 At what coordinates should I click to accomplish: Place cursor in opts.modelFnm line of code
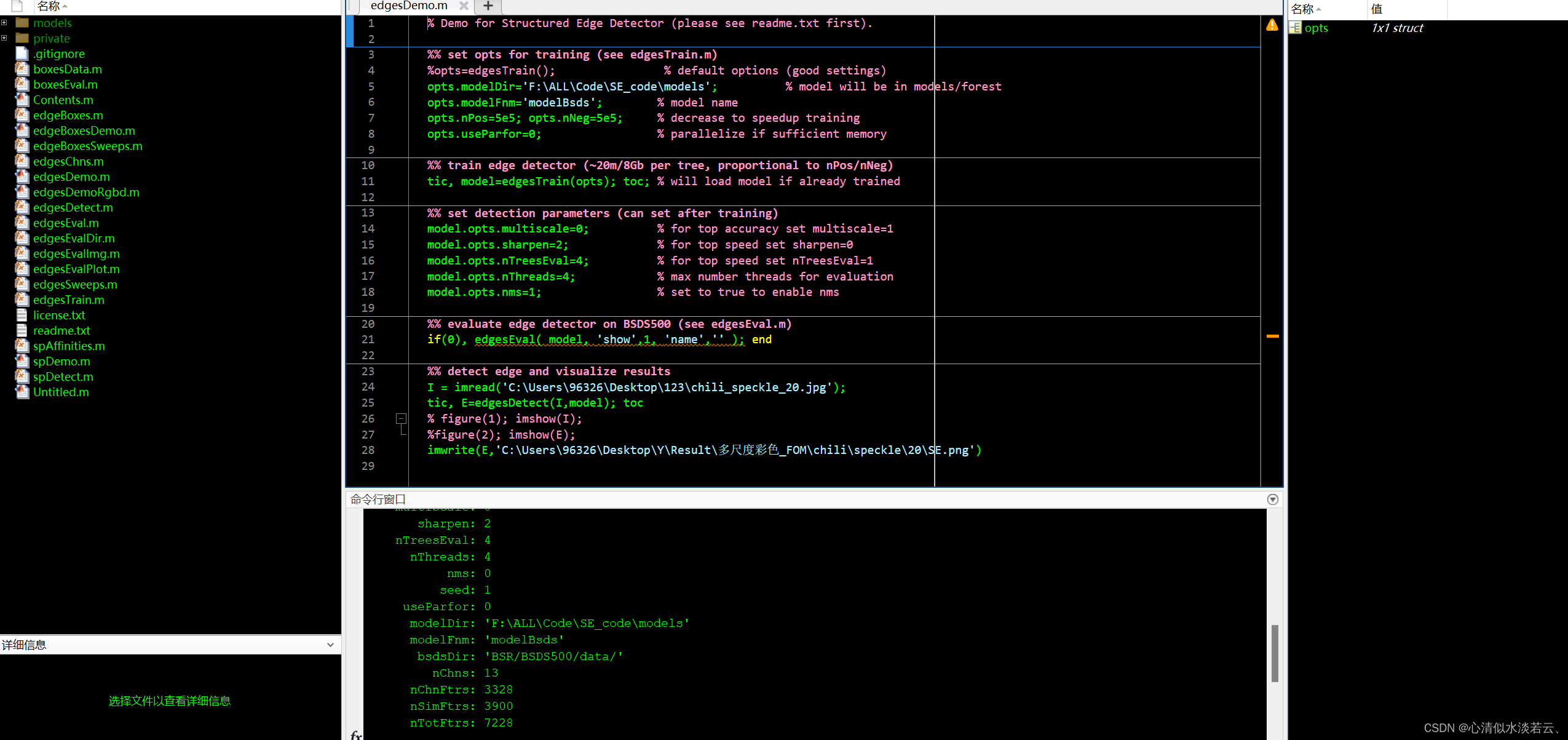tap(515, 102)
